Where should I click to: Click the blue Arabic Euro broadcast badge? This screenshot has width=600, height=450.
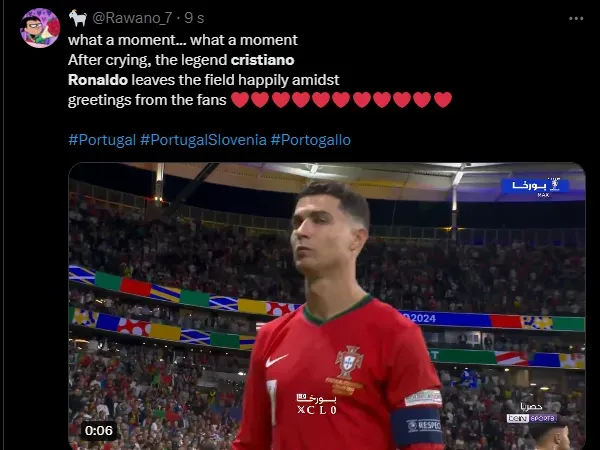coord(535,186)
